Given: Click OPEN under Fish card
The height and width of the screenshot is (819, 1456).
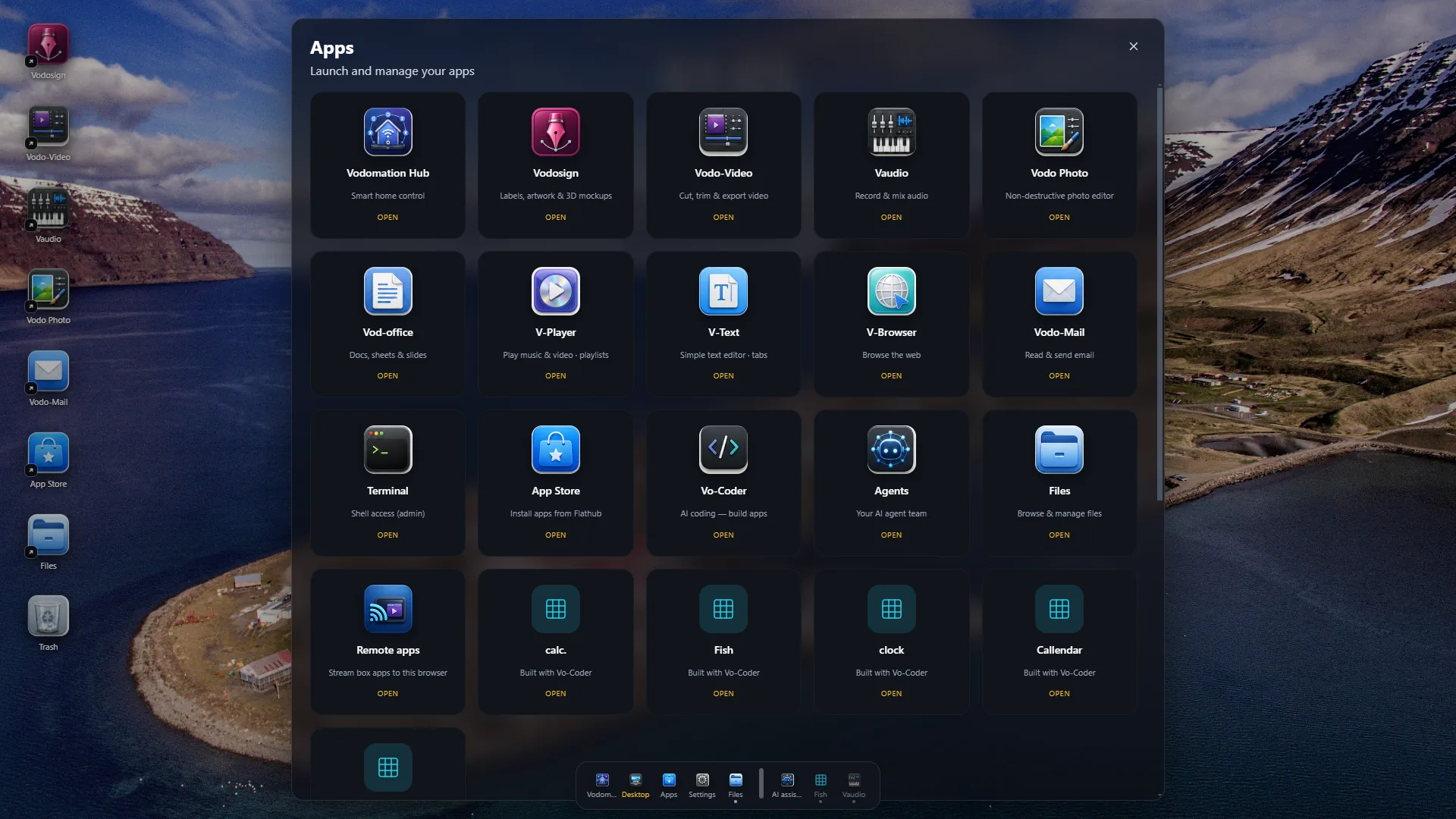Looking at the screenshot, I should coord(723,694).
